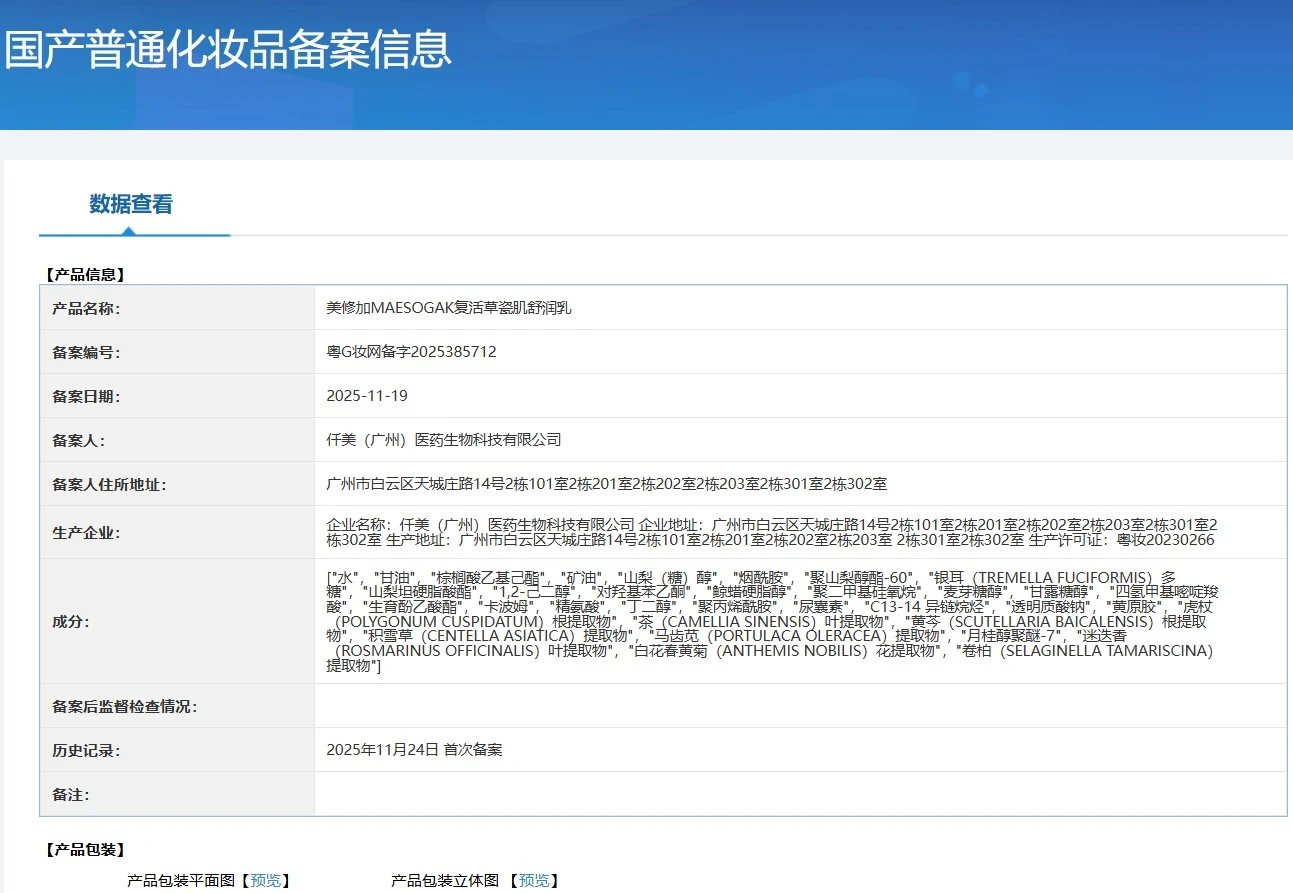Screen dimensions: 1293x893
Task: Click the 备案日期 row label
Action: [x=86, y=396]
